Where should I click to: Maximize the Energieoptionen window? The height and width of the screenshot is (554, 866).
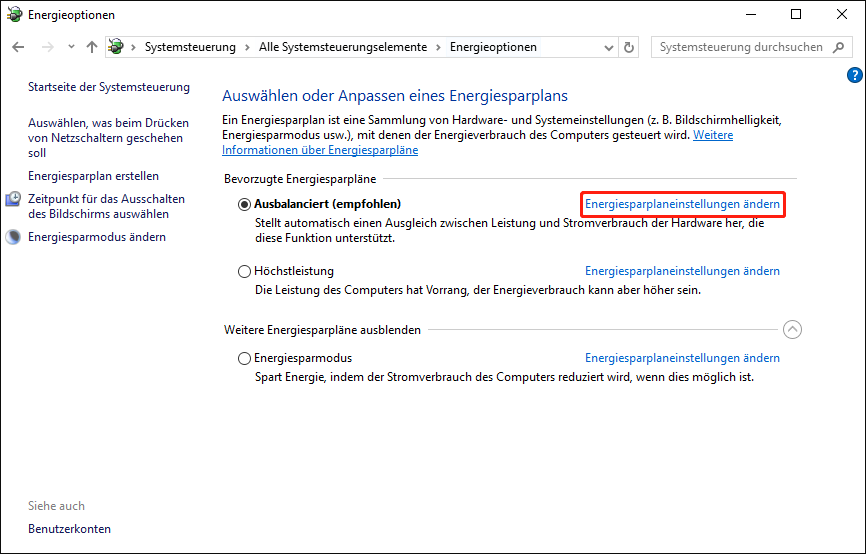(796, 14)
